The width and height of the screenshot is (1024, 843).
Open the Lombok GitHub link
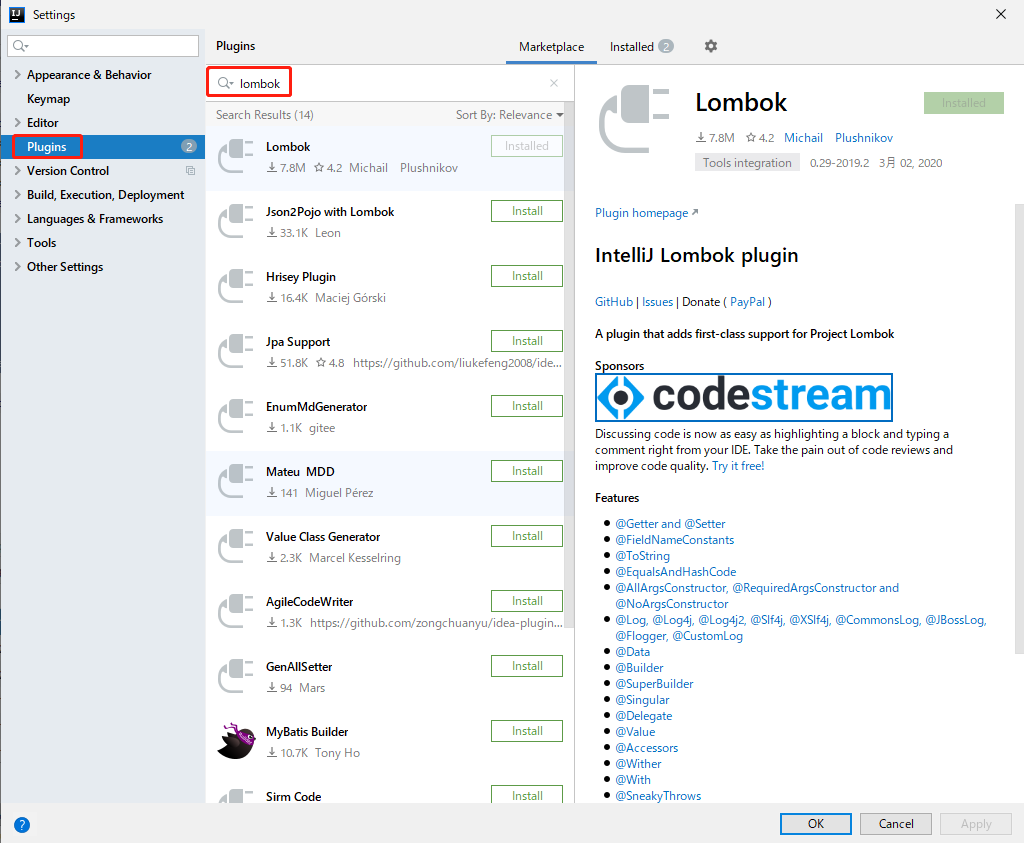[613, 301]
